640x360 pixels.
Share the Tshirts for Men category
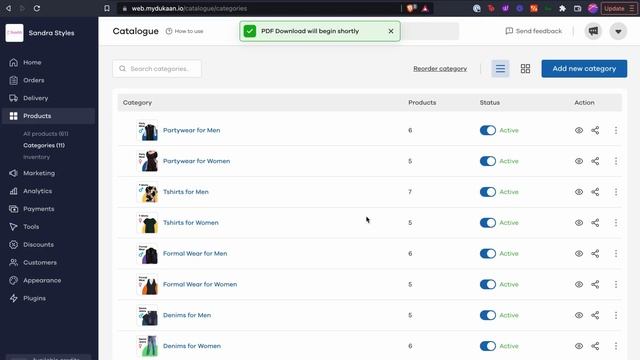[x=595, y=192]
